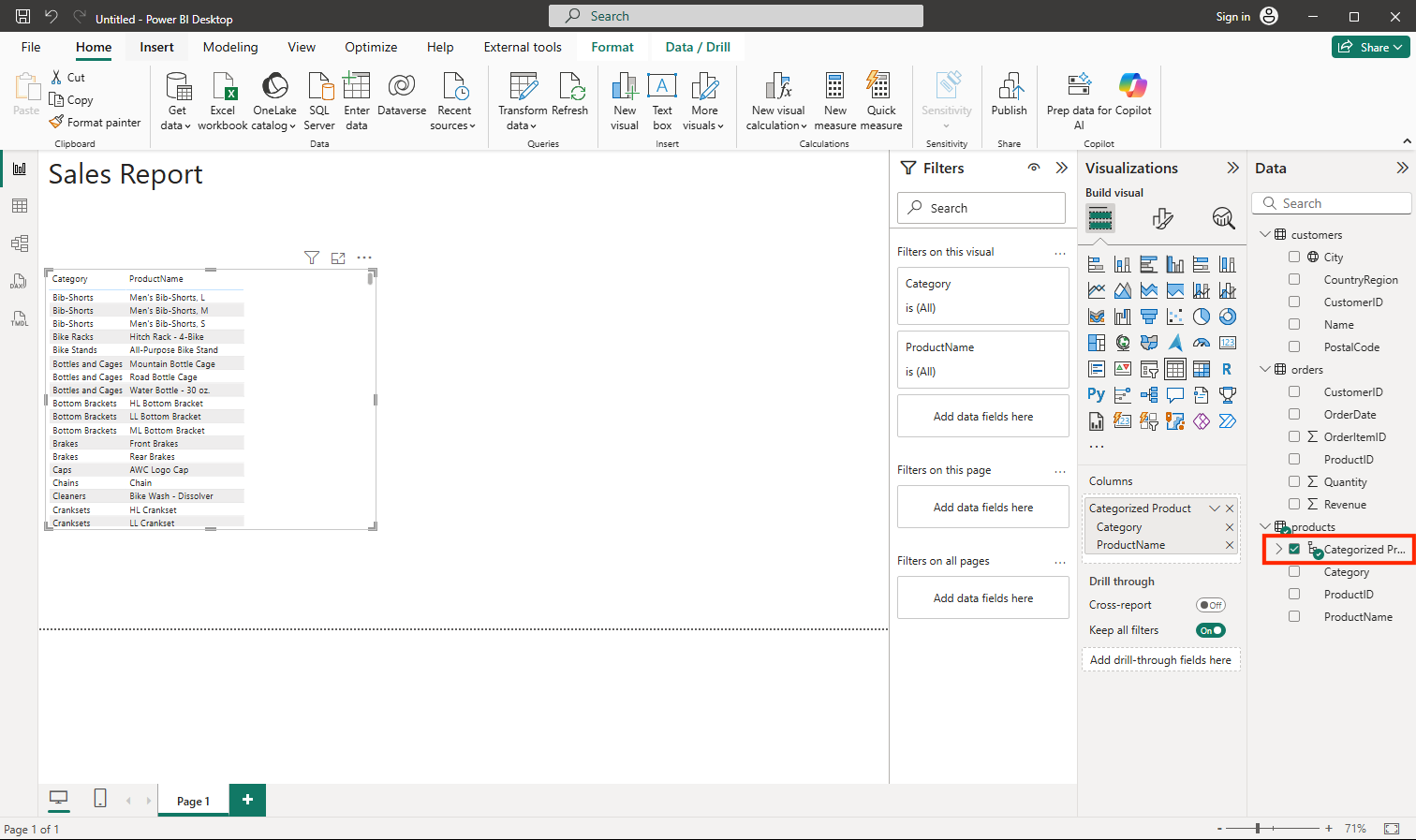Screen dimensions: 1416x840
Task: Check the OrderDate field checkbox
Action: [1294, 414]
